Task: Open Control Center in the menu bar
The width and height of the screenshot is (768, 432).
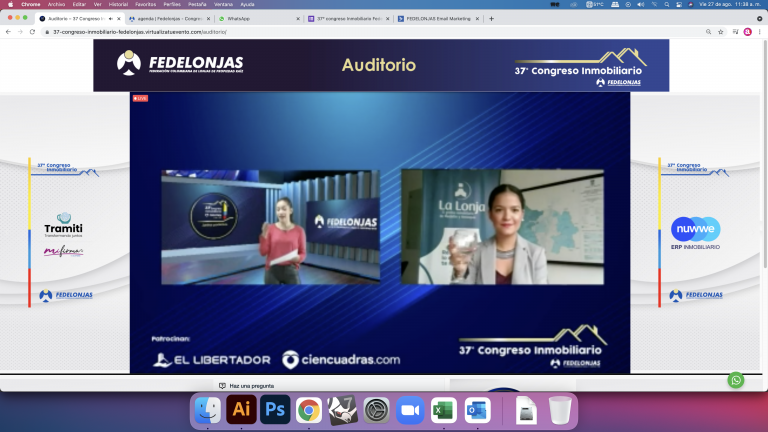Action: tap(679, 4)
